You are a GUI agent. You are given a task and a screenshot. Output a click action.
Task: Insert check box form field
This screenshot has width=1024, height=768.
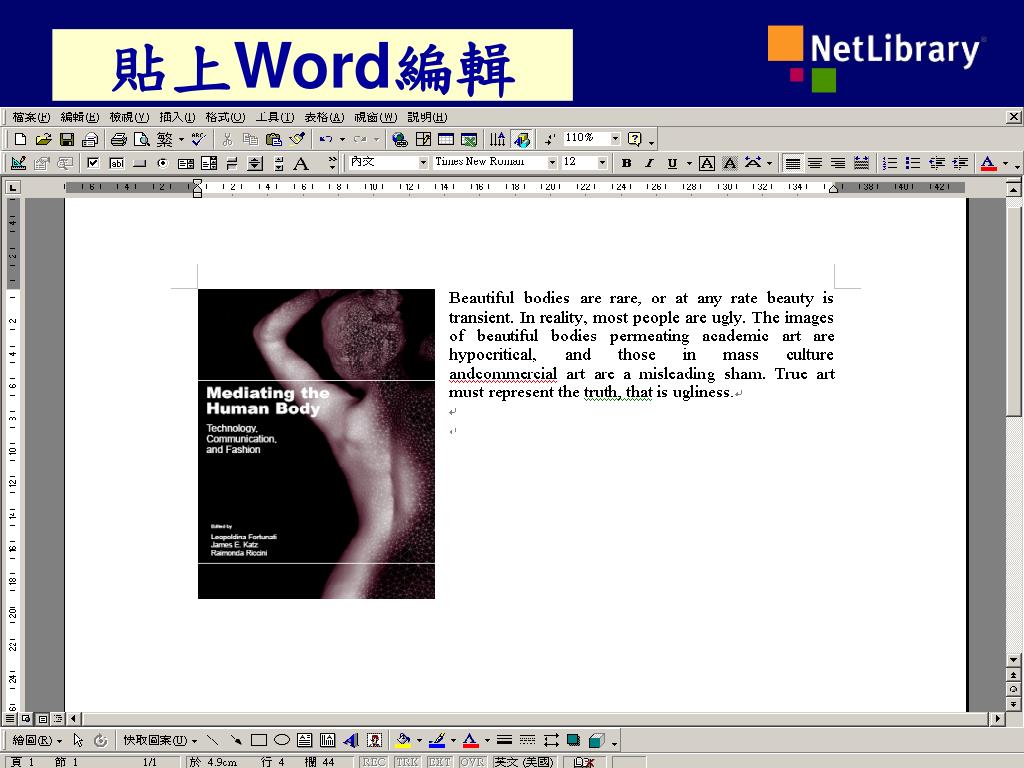pyautogui.click(x=93, y=163)
